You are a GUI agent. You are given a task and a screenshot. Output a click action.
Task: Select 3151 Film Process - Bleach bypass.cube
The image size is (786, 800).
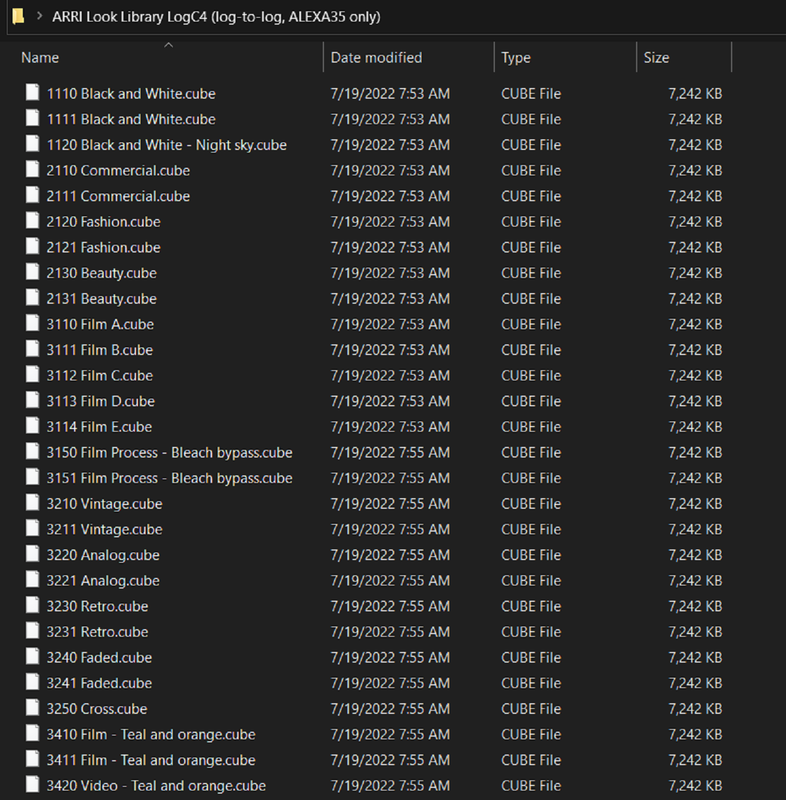point(170,479)
